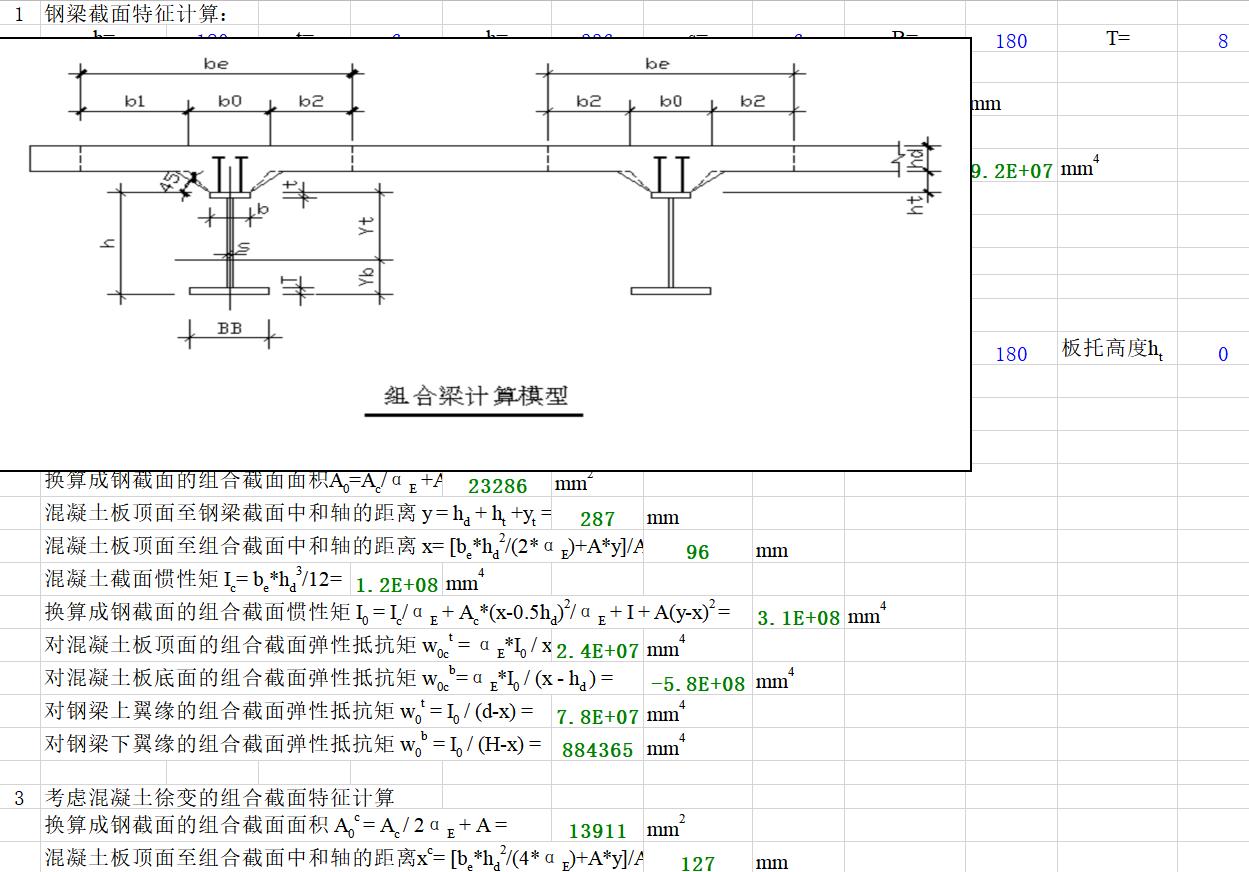The width and height of the screenshot is (1249, 872).
Task: Select the result value 7.8E+07
Action: pos(597,717)
